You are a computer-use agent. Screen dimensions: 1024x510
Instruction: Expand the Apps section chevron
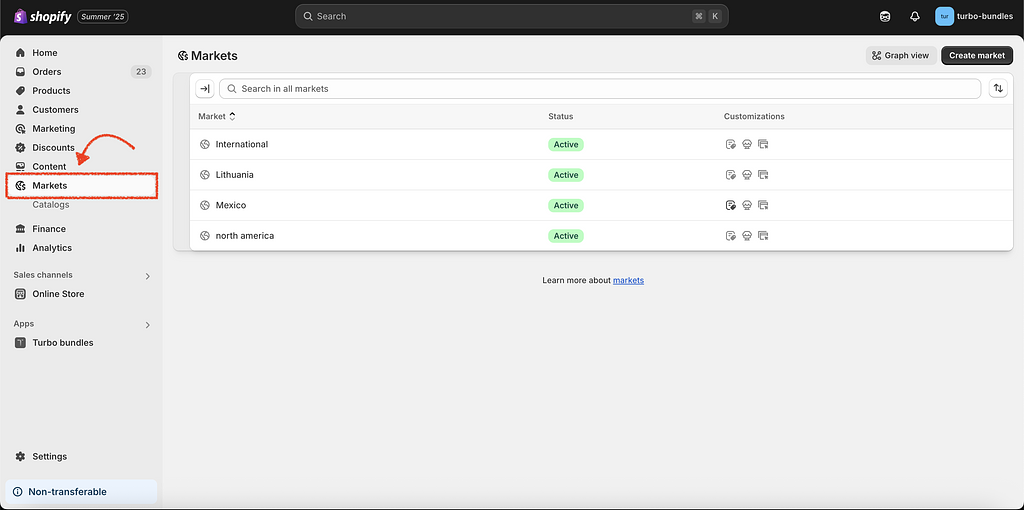[148, 325]
